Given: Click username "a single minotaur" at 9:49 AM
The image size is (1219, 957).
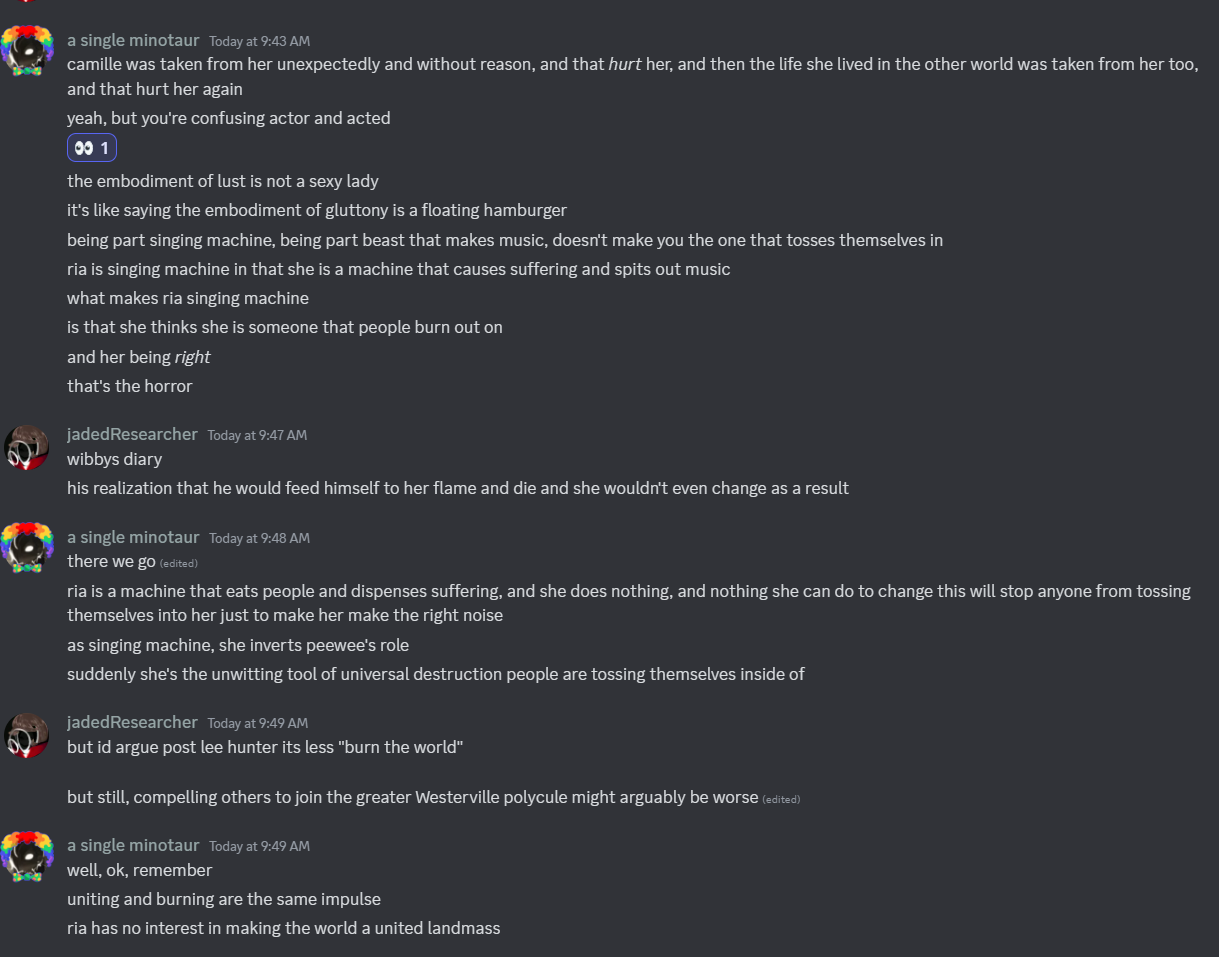Looking at the screenshot, I should coord(133,845).
